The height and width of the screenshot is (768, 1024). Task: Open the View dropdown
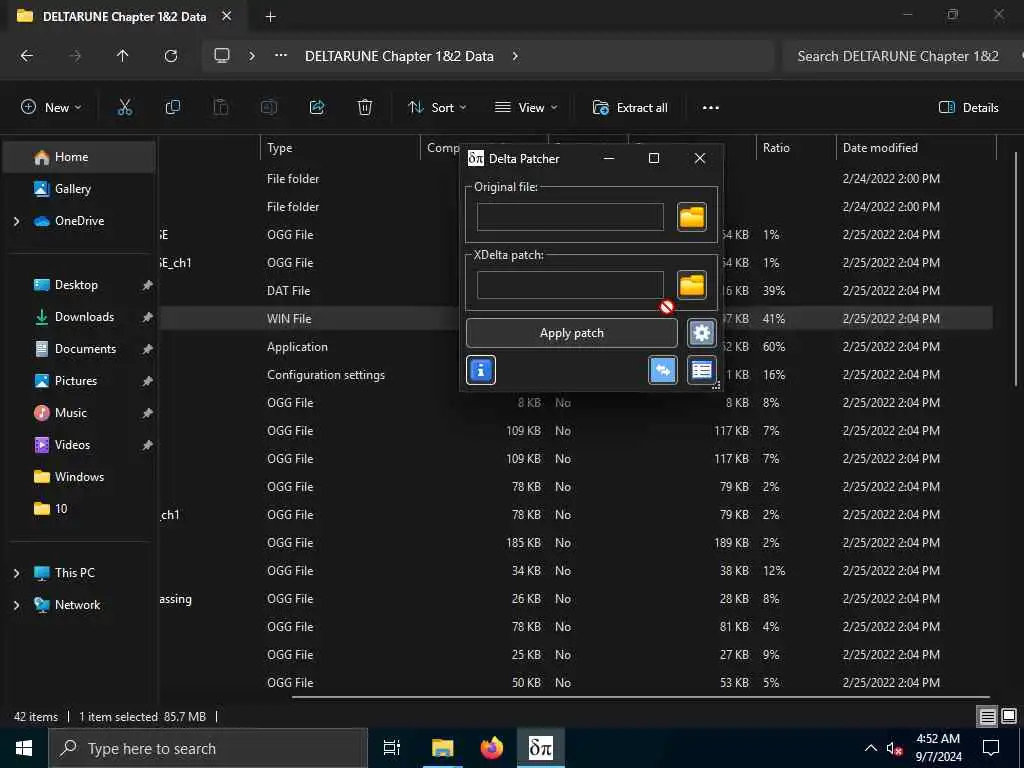[x=526, y=108]
